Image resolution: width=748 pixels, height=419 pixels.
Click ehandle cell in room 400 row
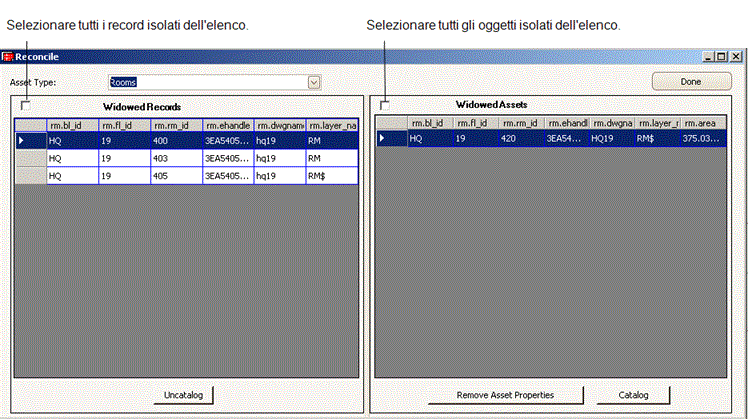228,141
